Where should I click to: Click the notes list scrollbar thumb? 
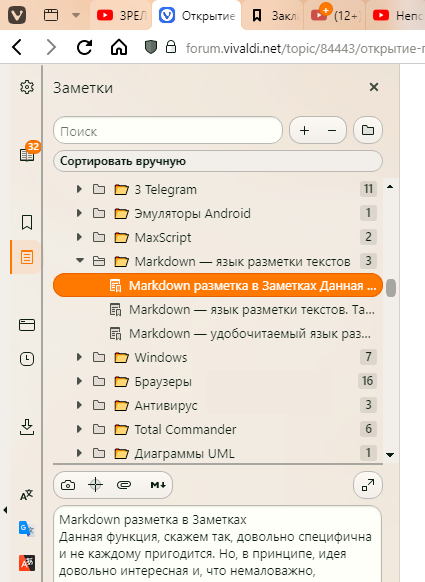[390, 288]
